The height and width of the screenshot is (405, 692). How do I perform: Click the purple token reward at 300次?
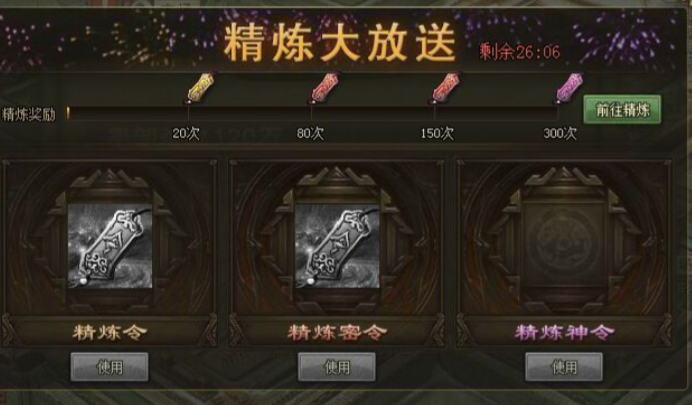569,88
